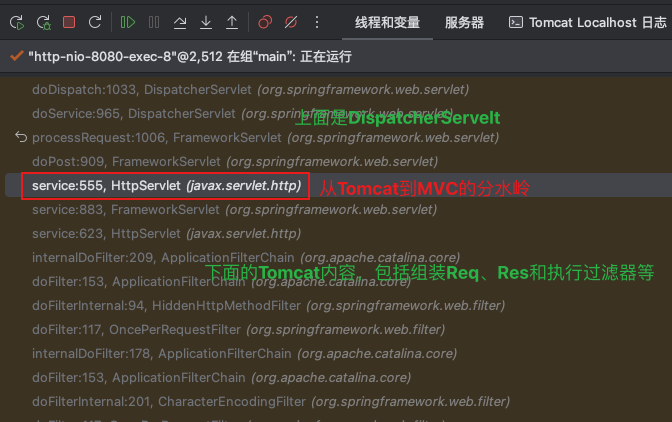The width and height of the screenshot is (672, 422).
Task: Switch to the 服务器 tab
Action: point(464,22)
